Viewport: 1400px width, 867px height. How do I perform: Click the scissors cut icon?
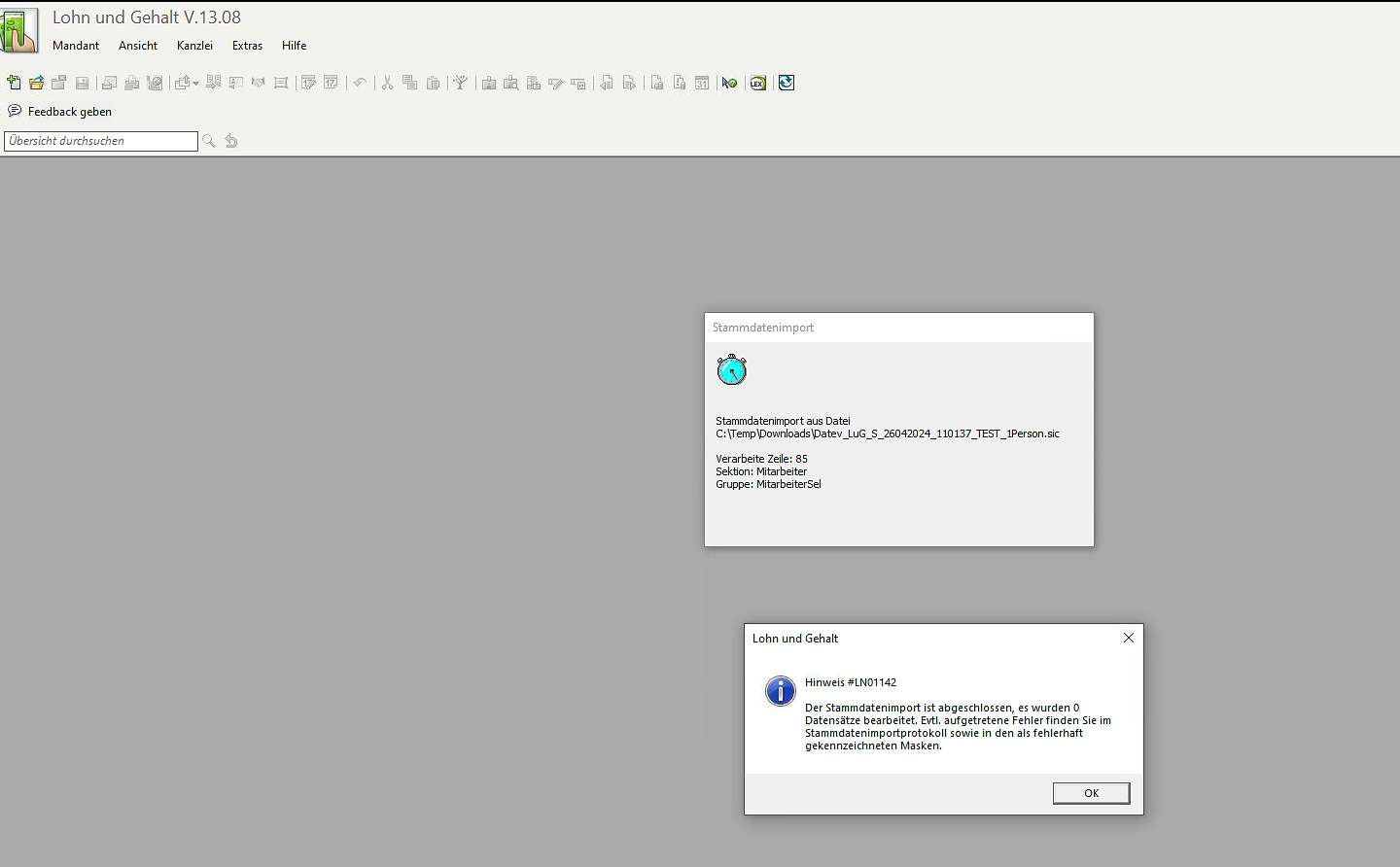pos(387,83)
